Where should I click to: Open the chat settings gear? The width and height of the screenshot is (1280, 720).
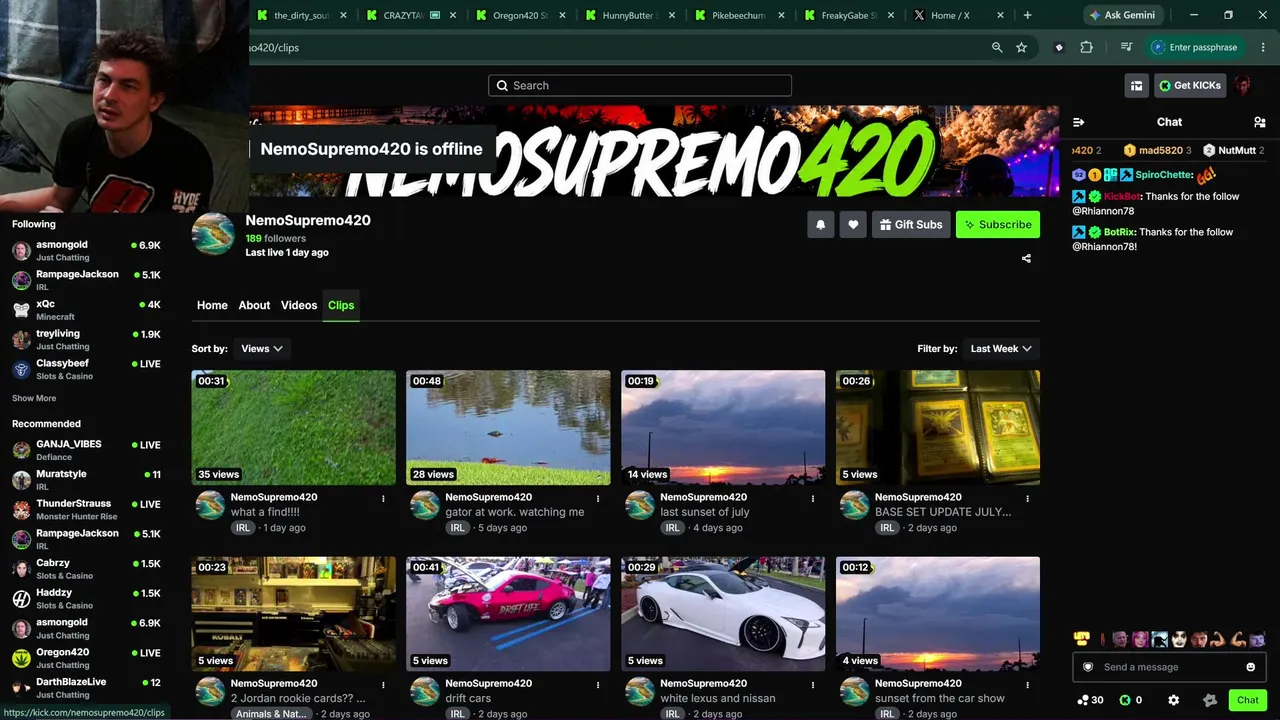(x=1173, y=700)
